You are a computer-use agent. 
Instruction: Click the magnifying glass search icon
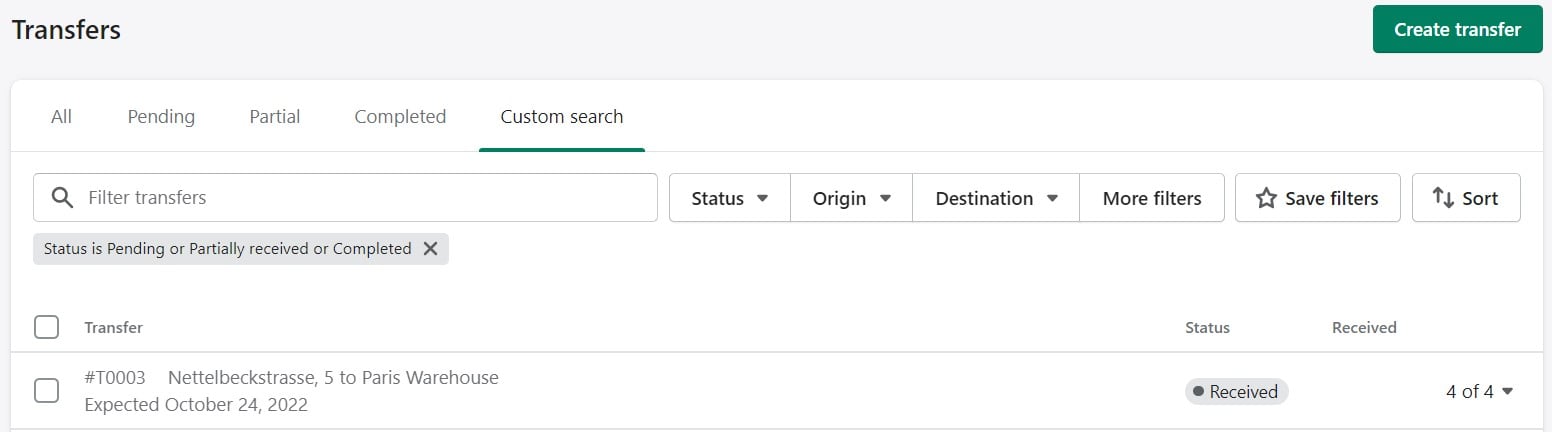(x=62, y=198)
